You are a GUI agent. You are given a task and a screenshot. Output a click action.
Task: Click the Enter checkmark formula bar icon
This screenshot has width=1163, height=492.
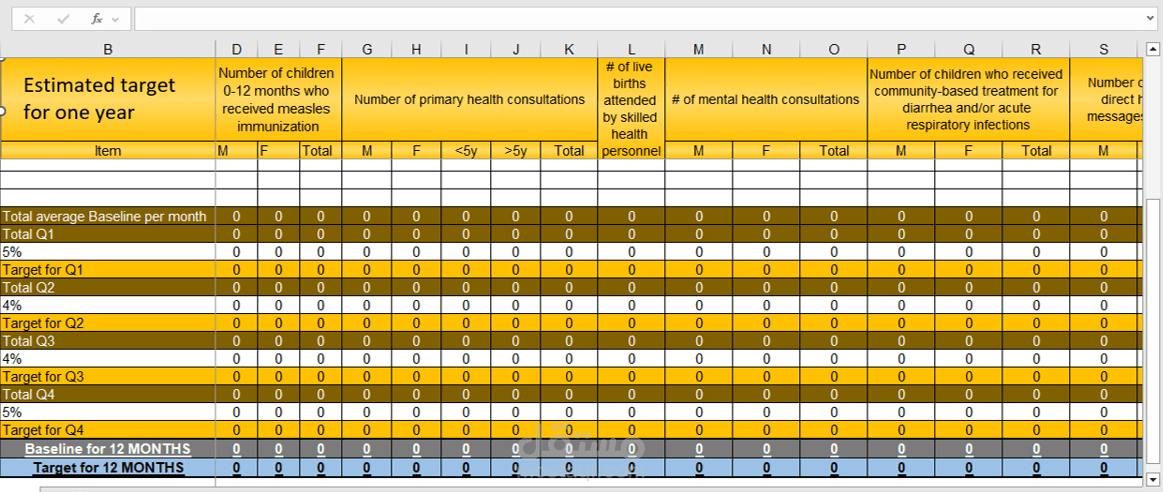[63, 19]
